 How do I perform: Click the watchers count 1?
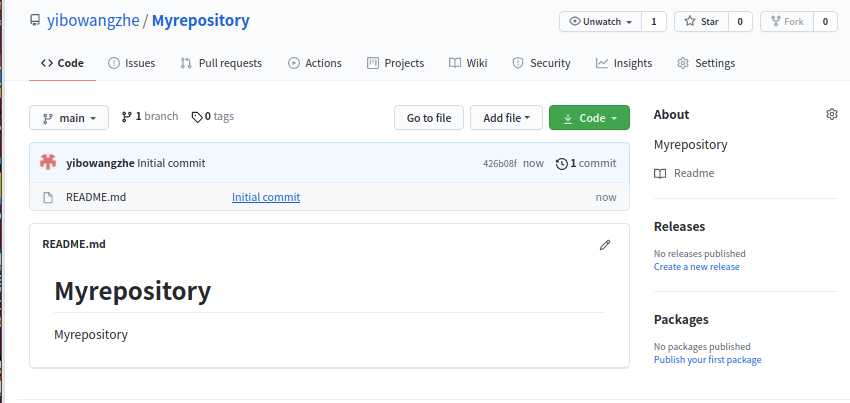click(x=654, y=22)
